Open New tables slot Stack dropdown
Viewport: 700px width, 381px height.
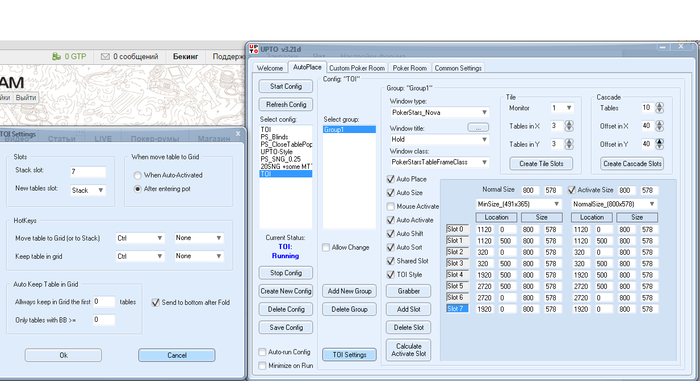click(x=88, y=190)
